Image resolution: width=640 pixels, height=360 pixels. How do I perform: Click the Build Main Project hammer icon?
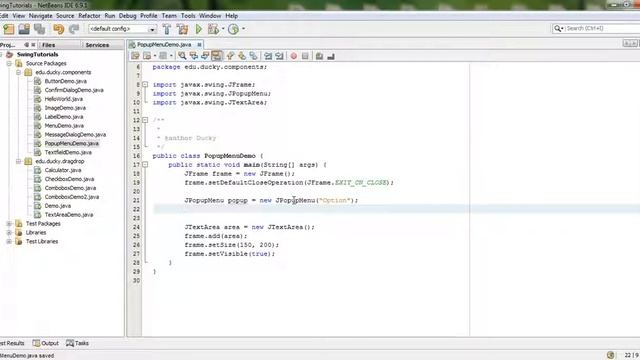click(x=167, y=29)
